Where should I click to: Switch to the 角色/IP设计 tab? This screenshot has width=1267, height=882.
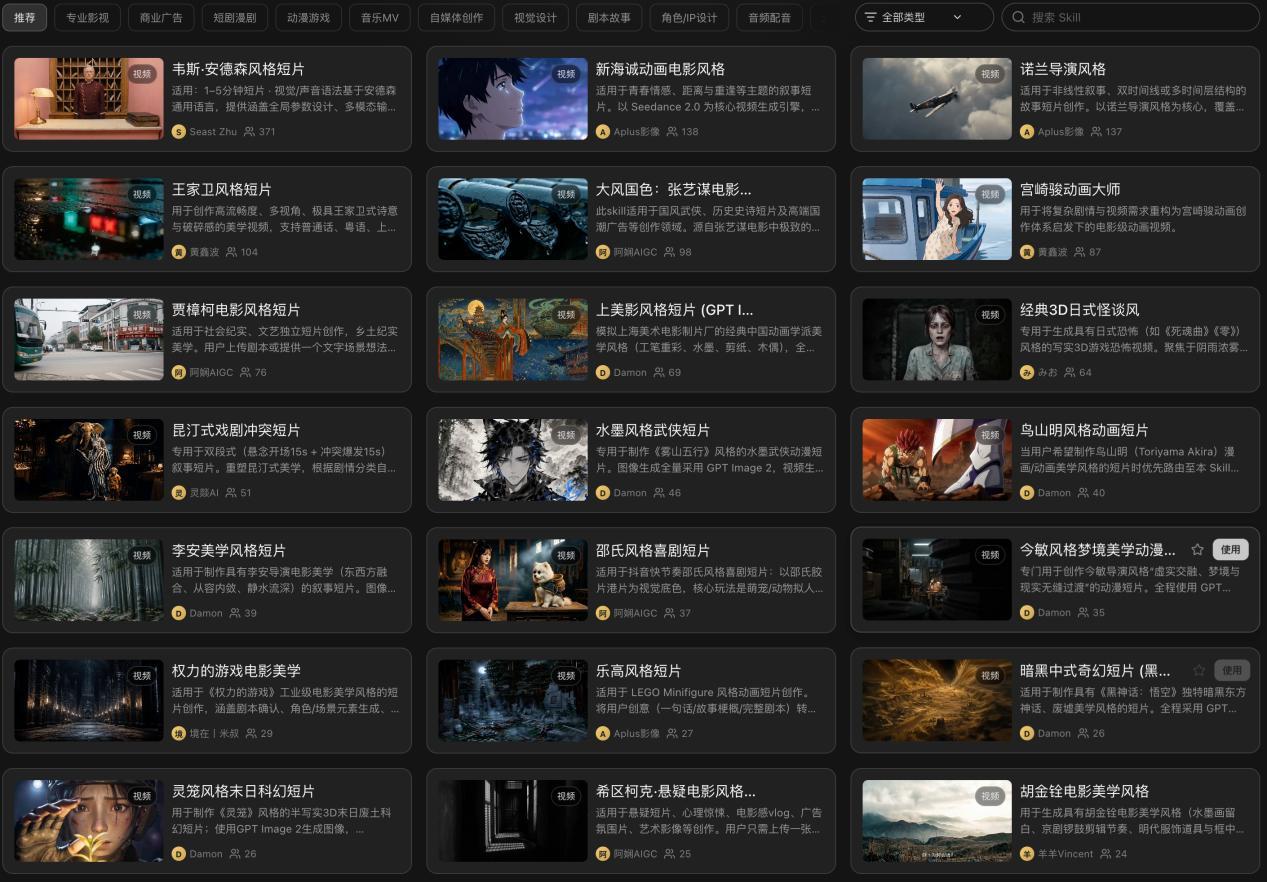click(689, 17)
